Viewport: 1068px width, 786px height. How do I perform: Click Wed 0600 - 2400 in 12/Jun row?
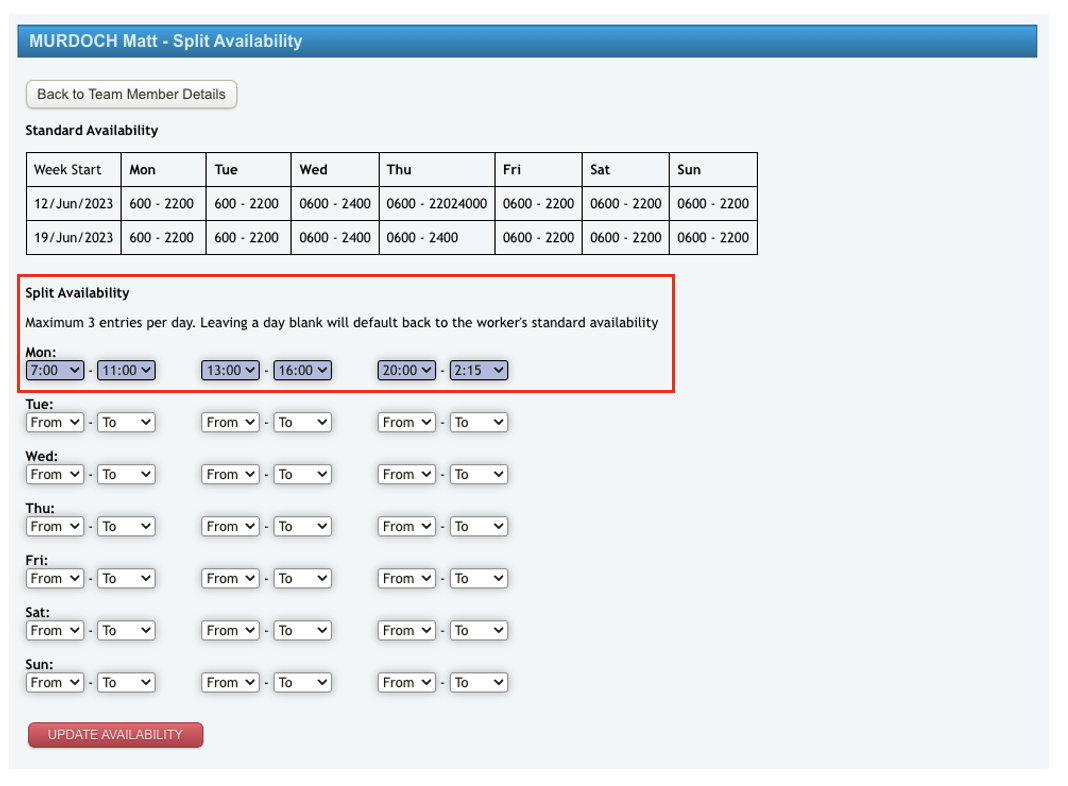(335, 204)
